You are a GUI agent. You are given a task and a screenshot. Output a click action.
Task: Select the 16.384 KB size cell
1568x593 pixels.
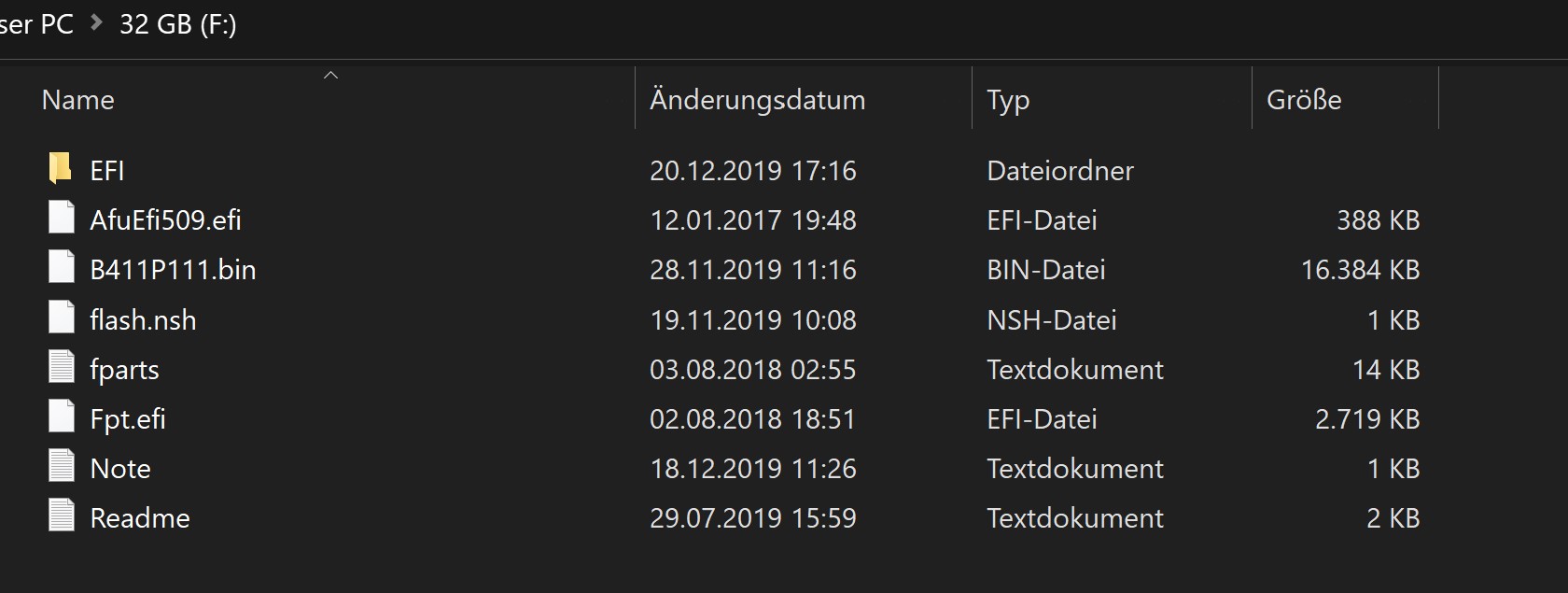pos(1360,269)
